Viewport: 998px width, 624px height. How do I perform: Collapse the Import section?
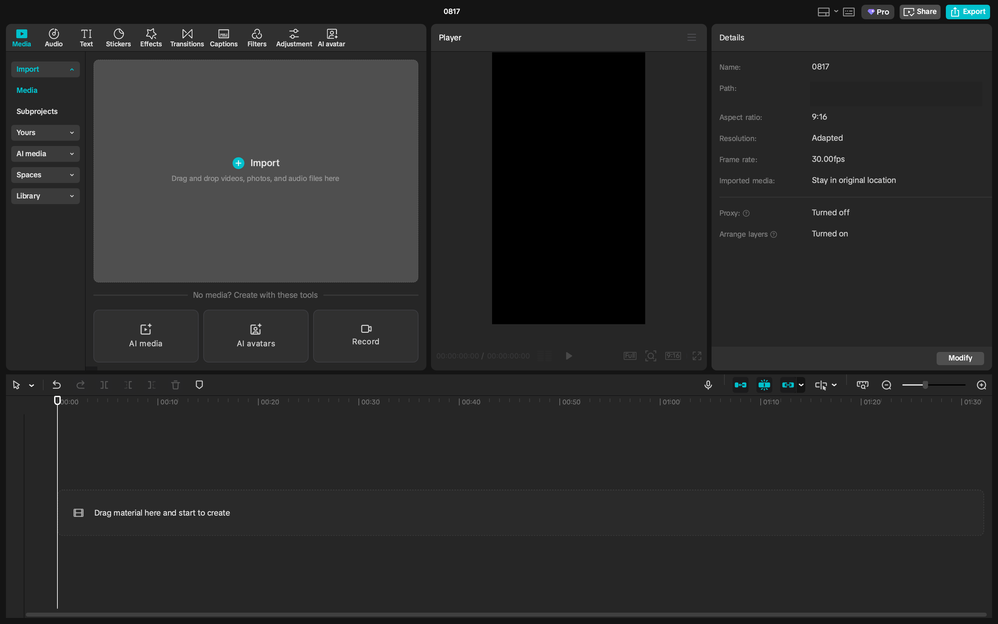coord(45,69)
